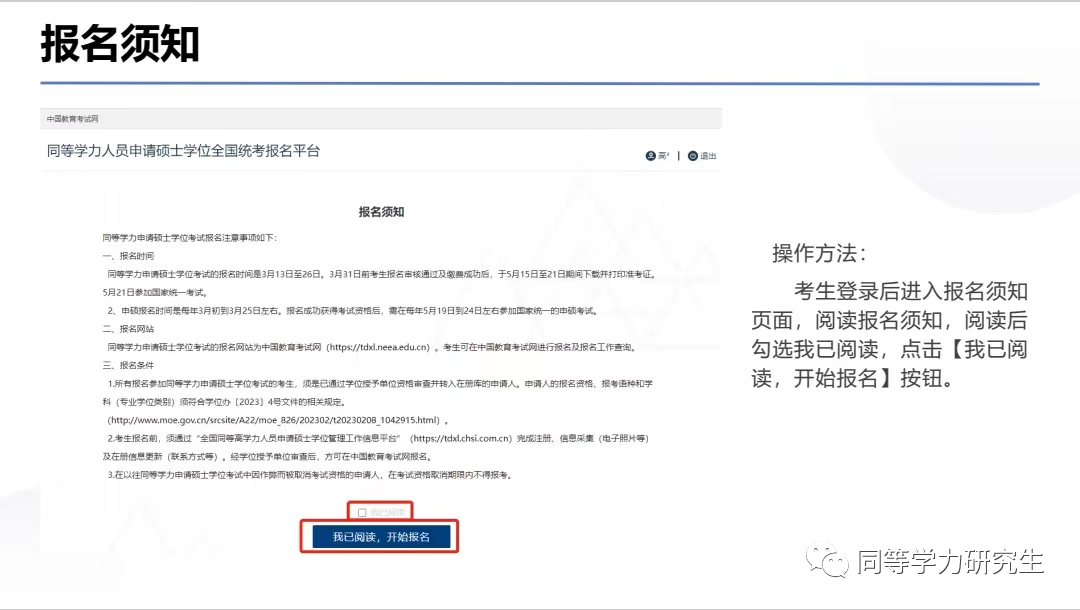Click the large 报名须知 slide title
This screenshot has height=610, width=1080.
pyautogui.click(x=120, y=44)
